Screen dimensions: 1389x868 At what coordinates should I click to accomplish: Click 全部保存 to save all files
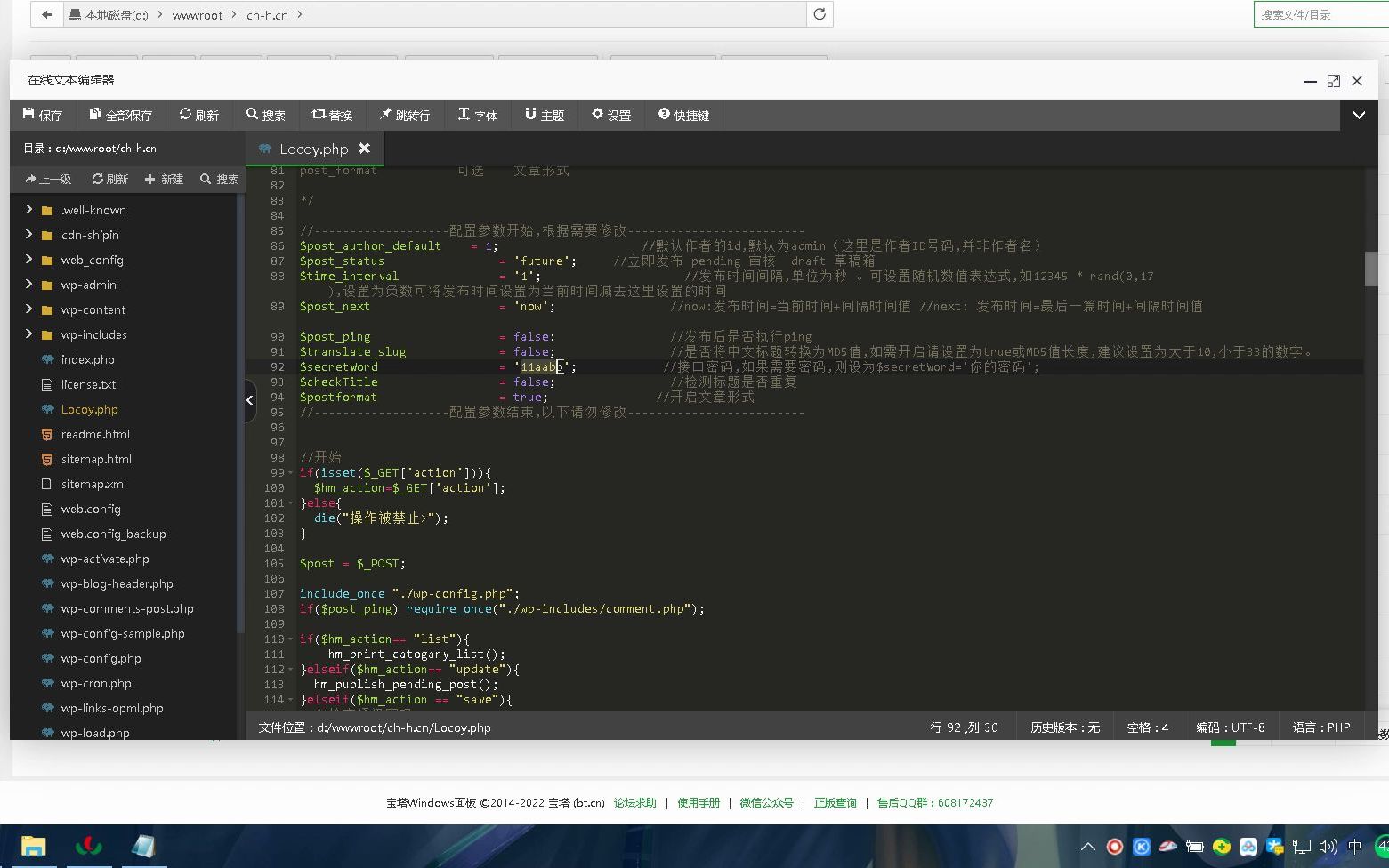click(121, 115)
